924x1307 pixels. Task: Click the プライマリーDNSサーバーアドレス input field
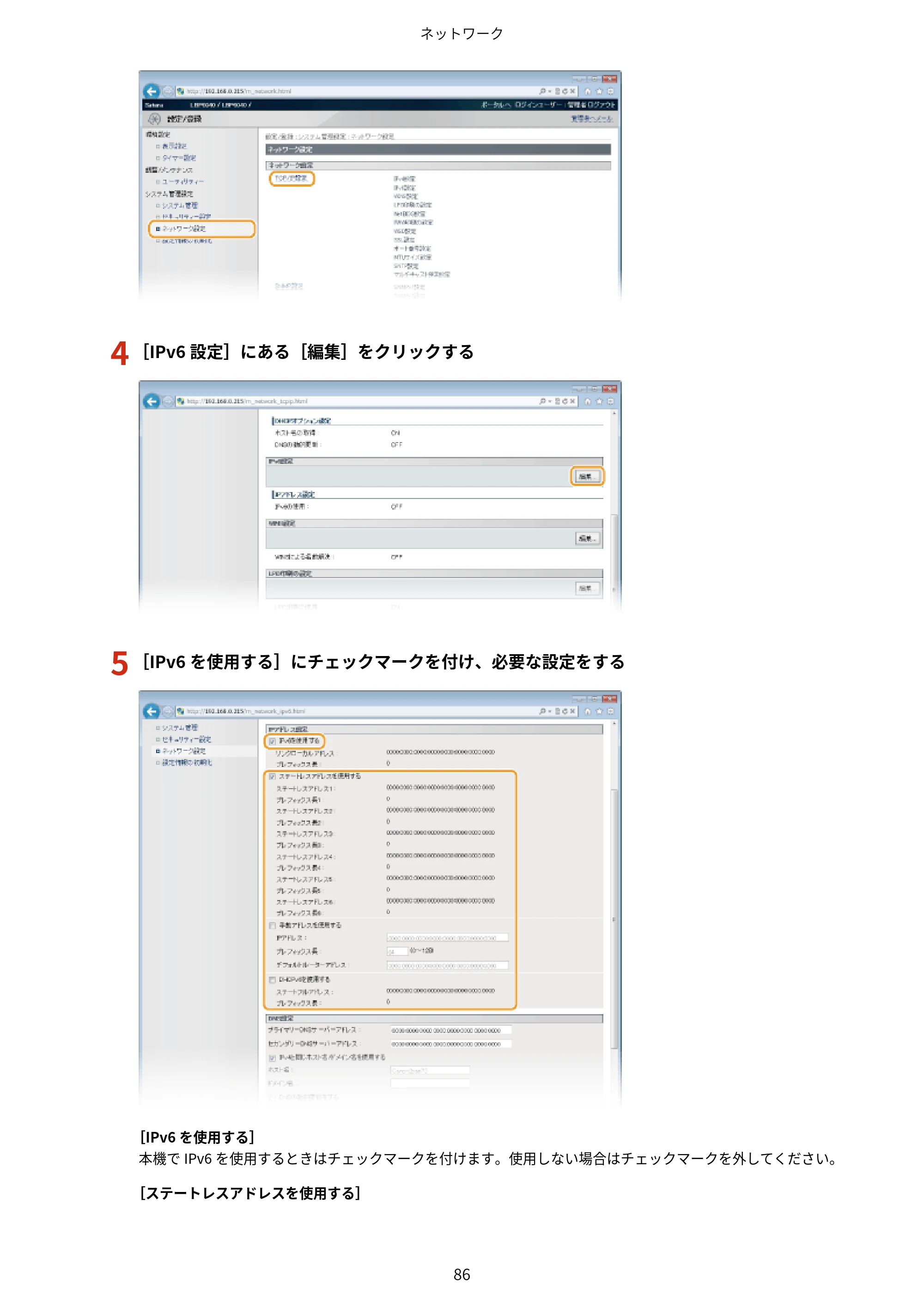[451, 1030]
